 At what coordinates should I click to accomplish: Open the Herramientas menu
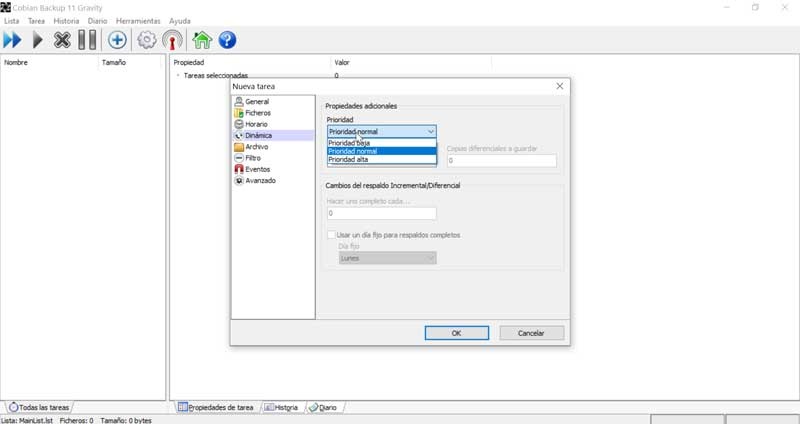[x=138, y=21]
